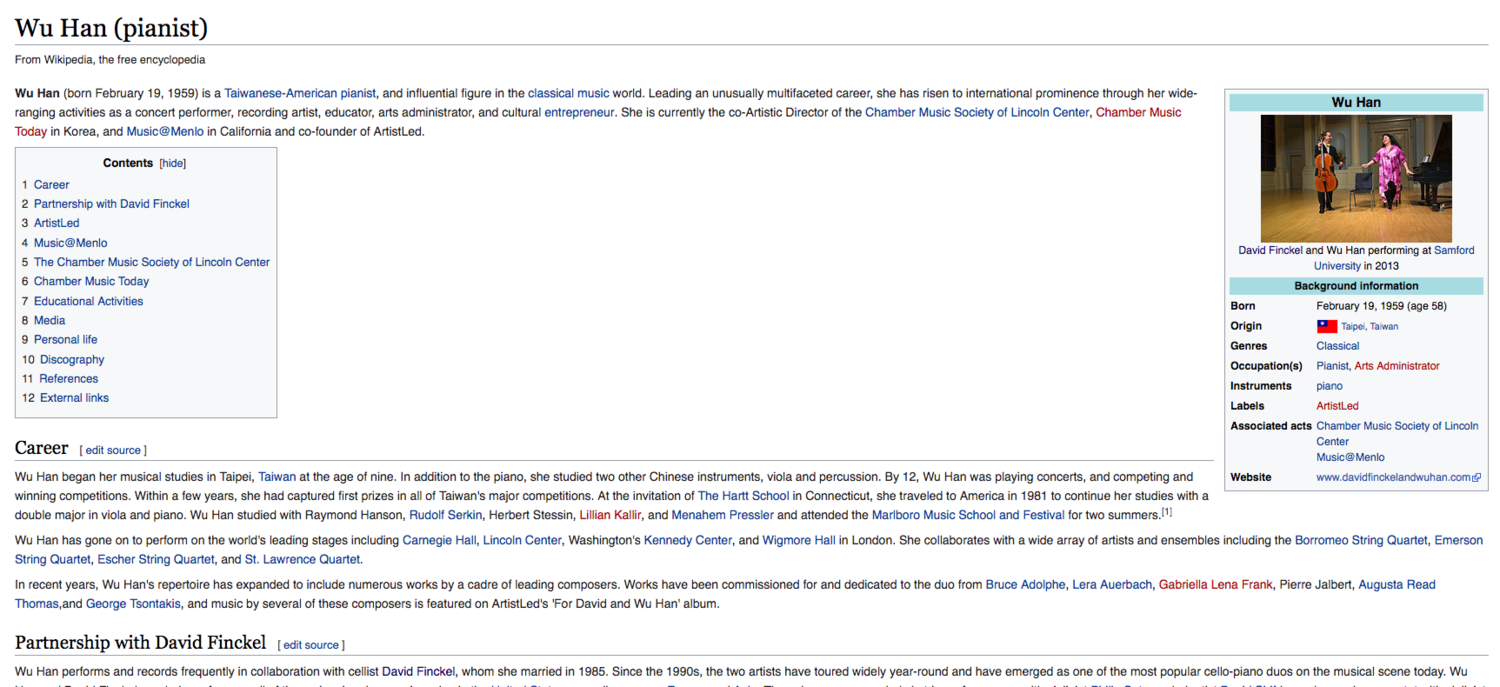The image size is (1500, 687).
Task: Go to External links contents entry
Action: pos(74,397)
